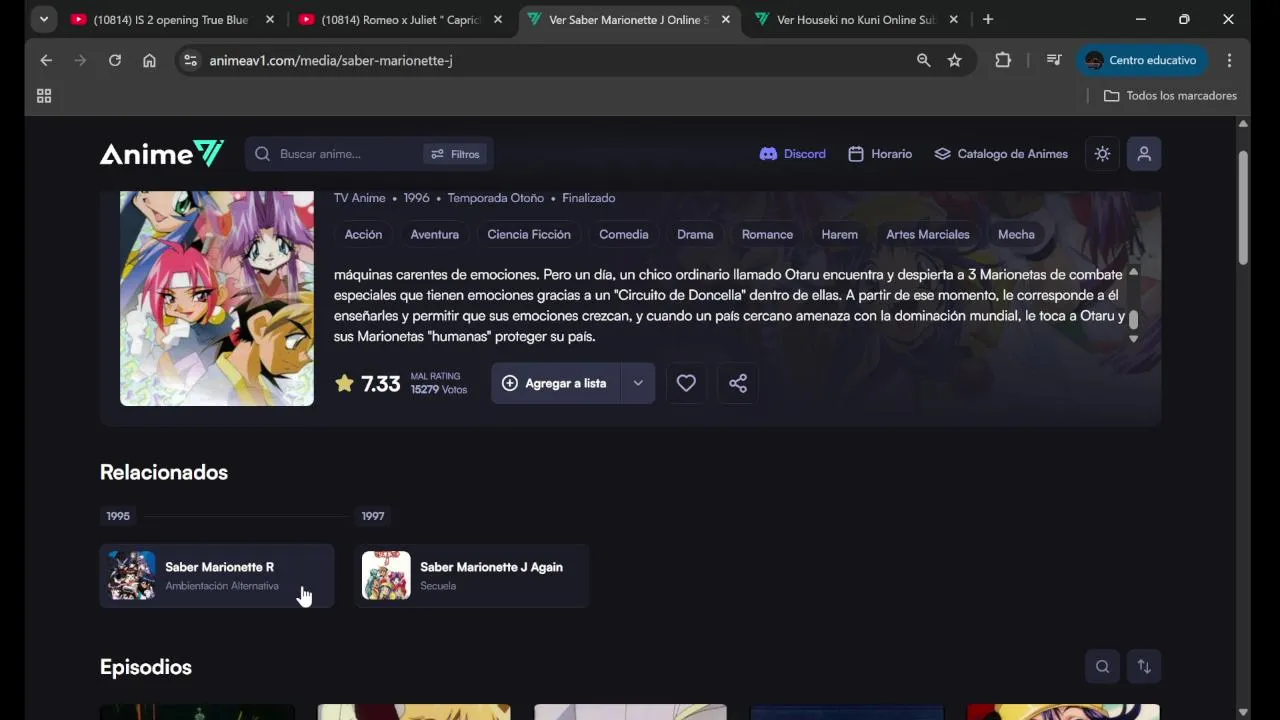Screen dimensions: 1280x720
Task: Click the Saber Marionette J cover poster
Action: 217,298
